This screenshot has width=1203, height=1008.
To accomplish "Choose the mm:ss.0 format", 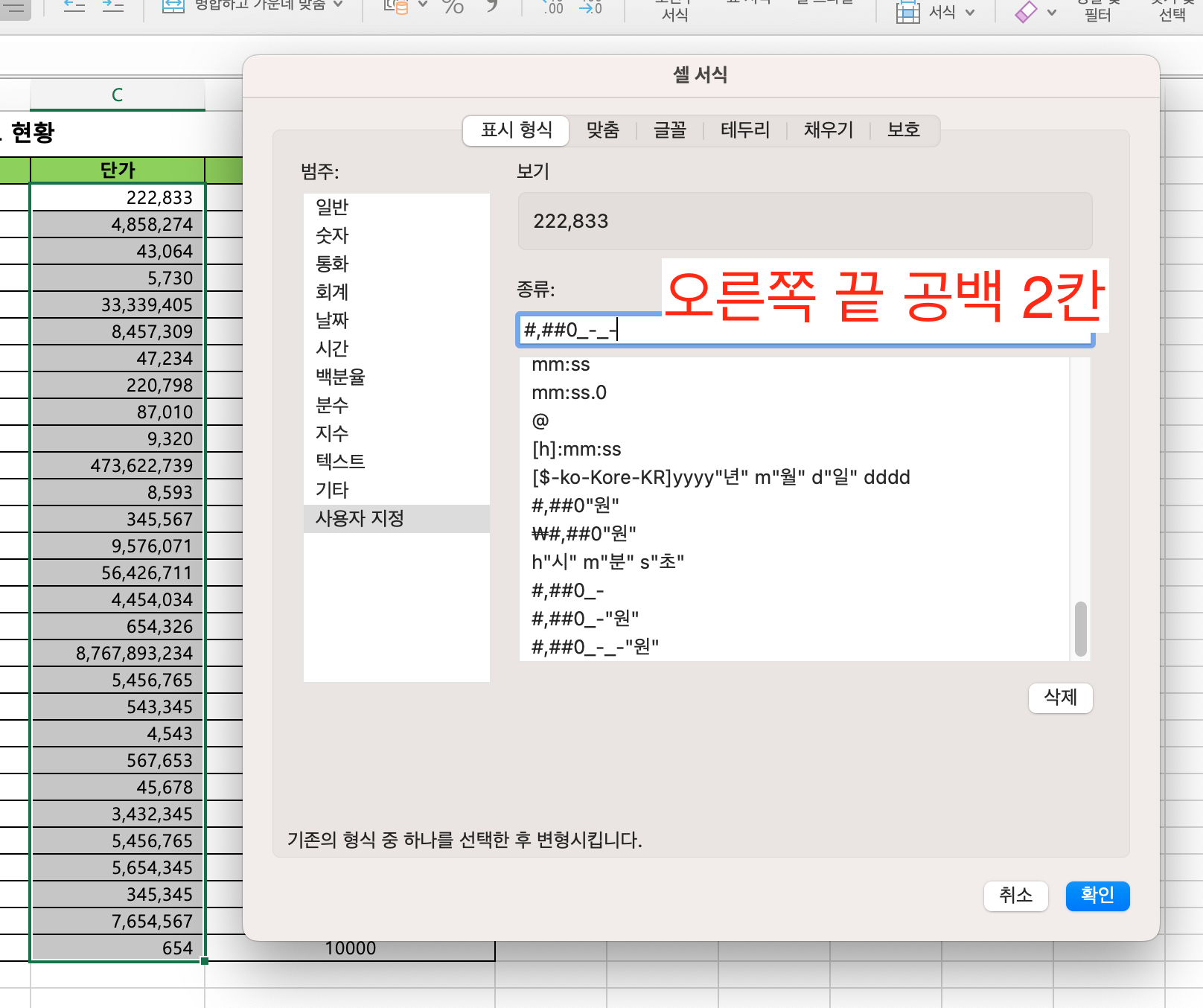I will 794,393.
